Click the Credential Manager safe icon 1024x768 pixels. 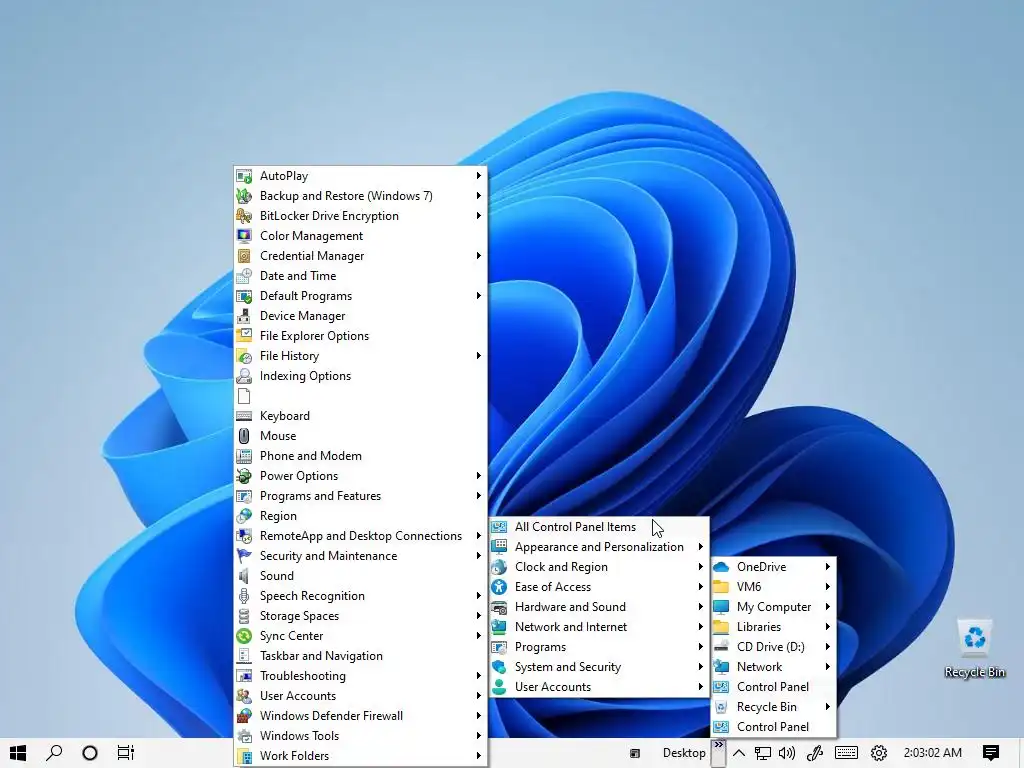coord(244,256)
